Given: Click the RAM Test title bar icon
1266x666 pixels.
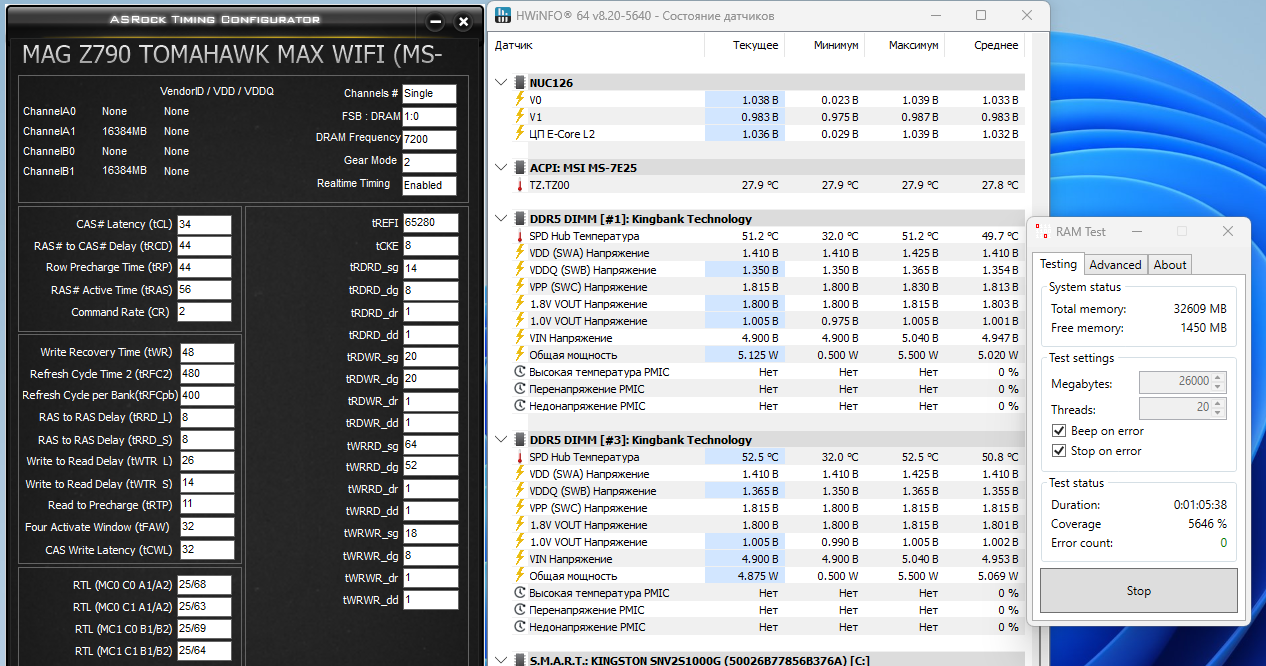Looking at the screenshot, I should [x=1041, y=231].
